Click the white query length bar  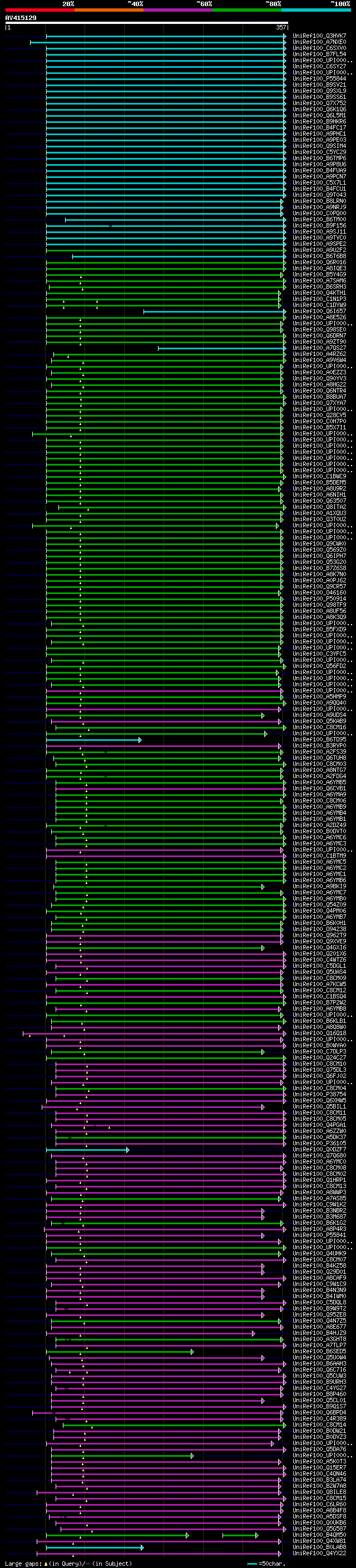pyautogui.click(x=147, y=23)
